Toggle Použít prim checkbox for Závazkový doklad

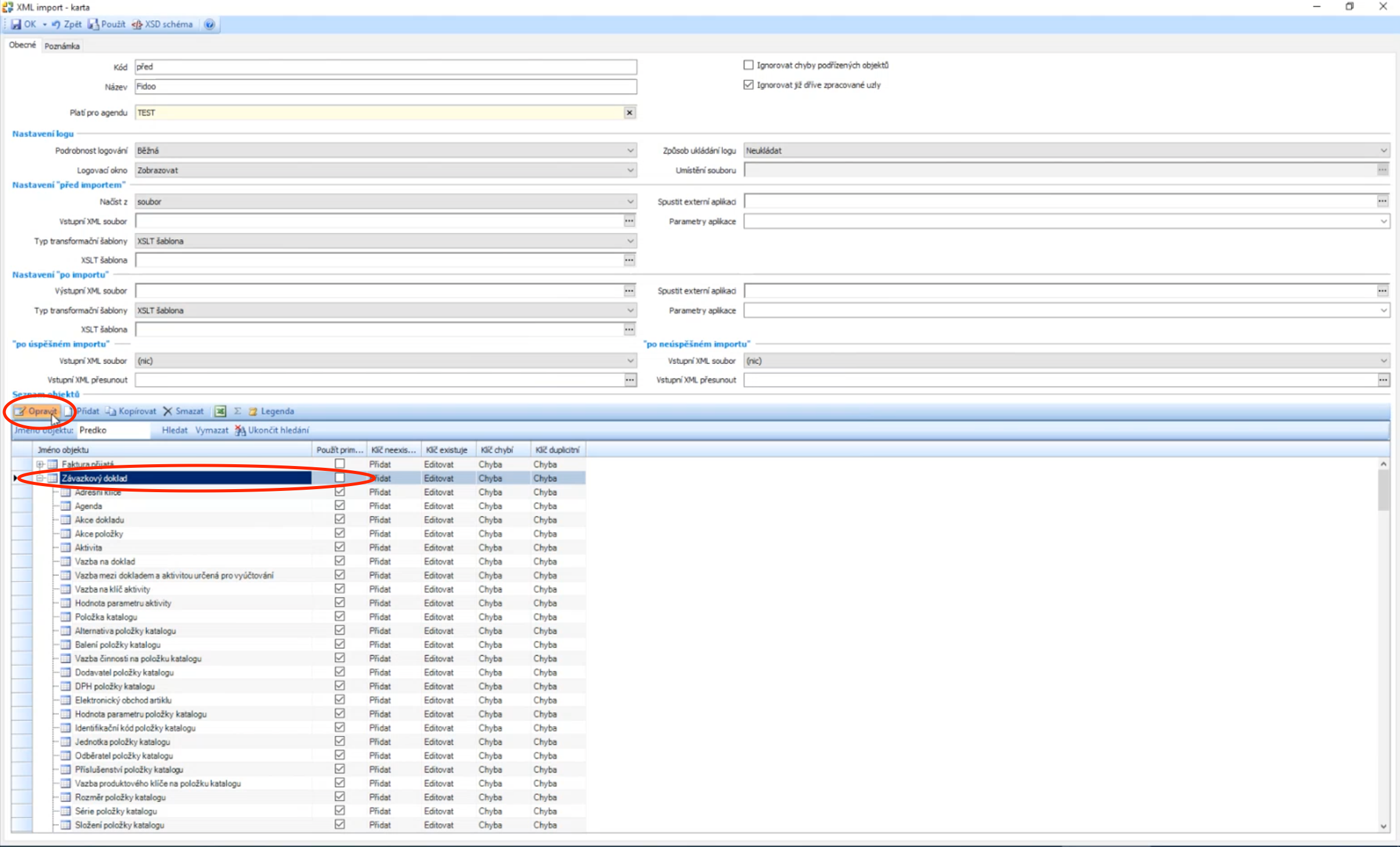(x=340, y=478)
